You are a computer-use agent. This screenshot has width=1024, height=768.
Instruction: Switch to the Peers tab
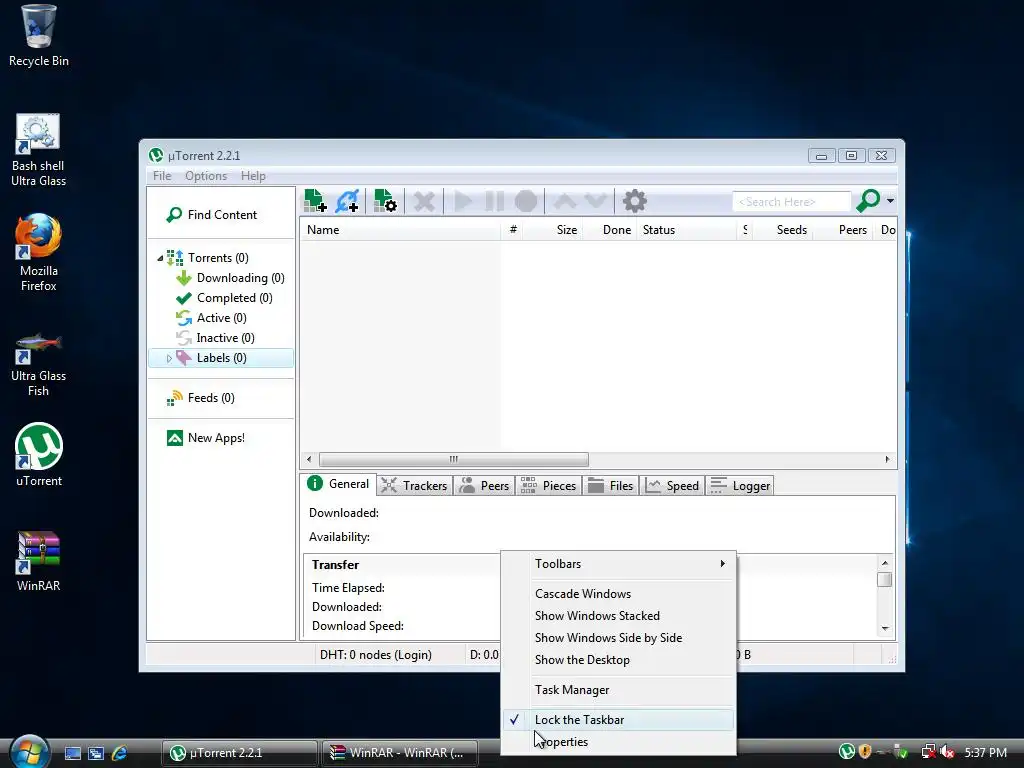[x=484, y=485]
